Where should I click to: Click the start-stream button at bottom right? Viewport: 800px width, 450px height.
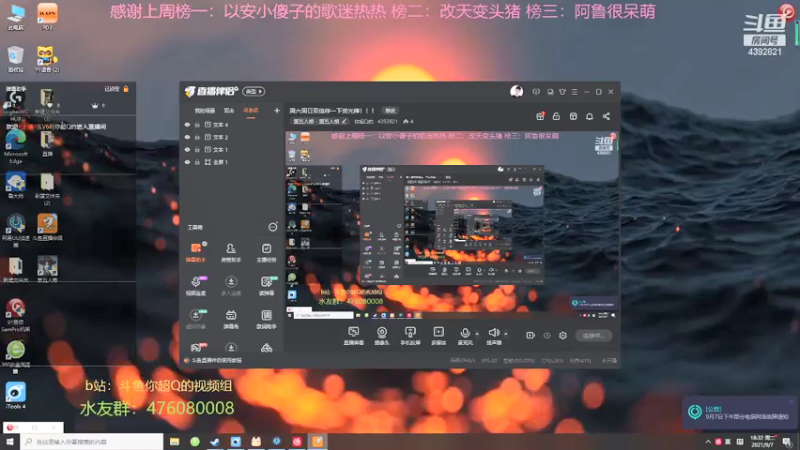click(593, 335)
